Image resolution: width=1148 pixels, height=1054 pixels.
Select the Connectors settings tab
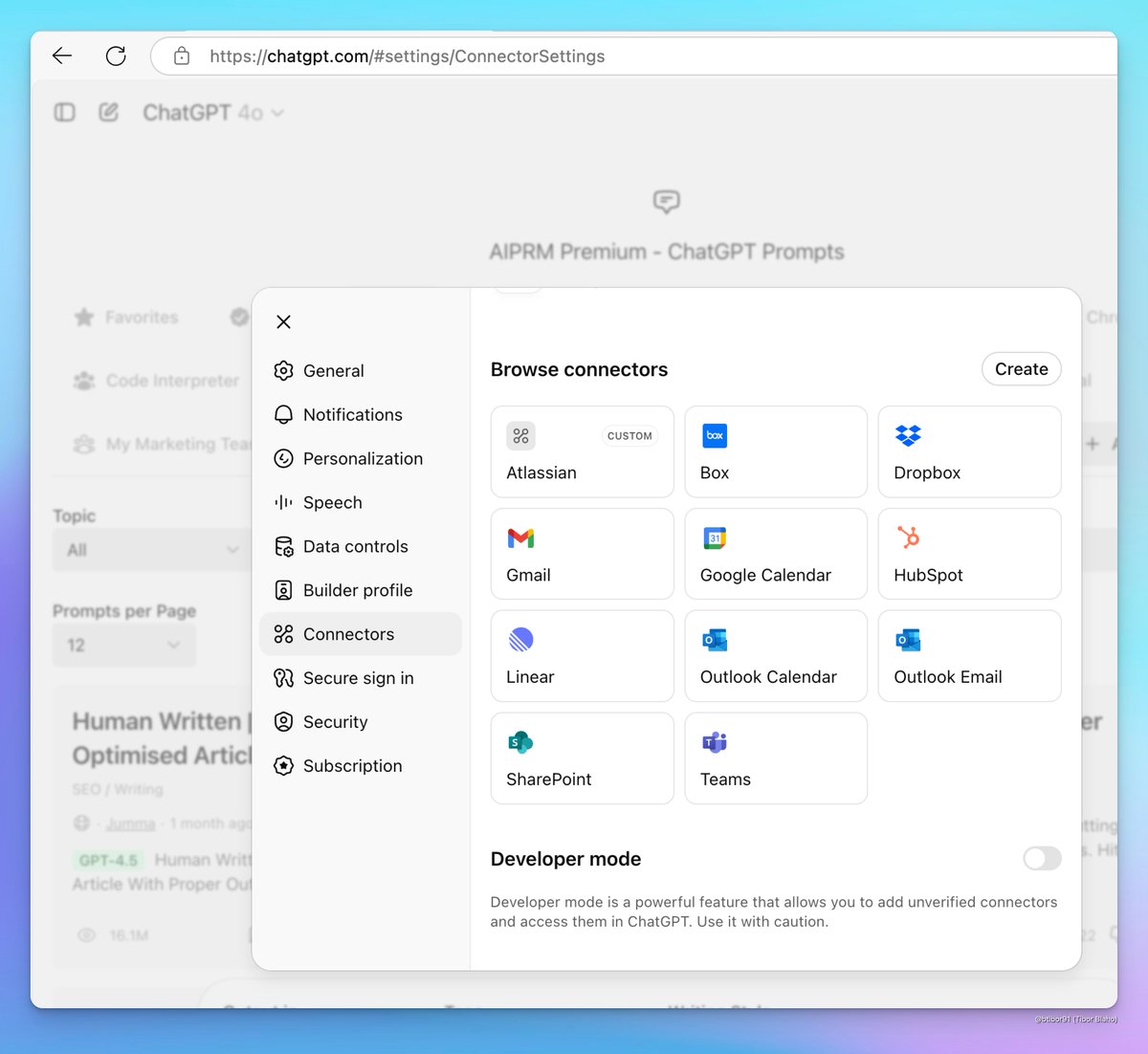coord(361,634)
